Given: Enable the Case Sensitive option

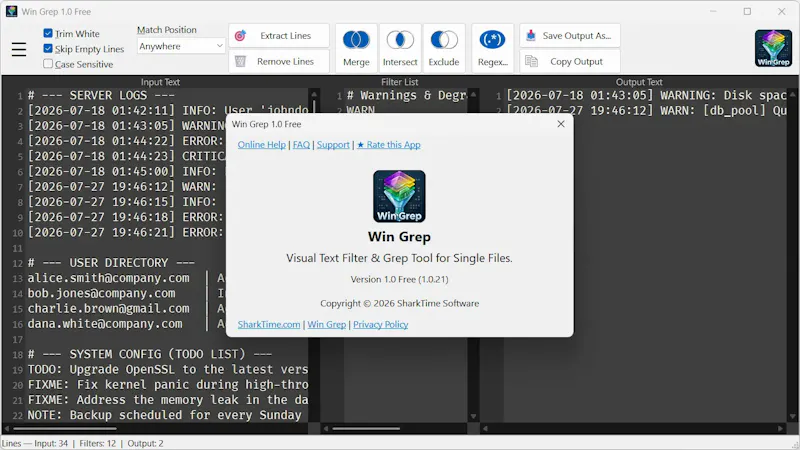Looking at the screenshot, I should [x=48, y=64].
